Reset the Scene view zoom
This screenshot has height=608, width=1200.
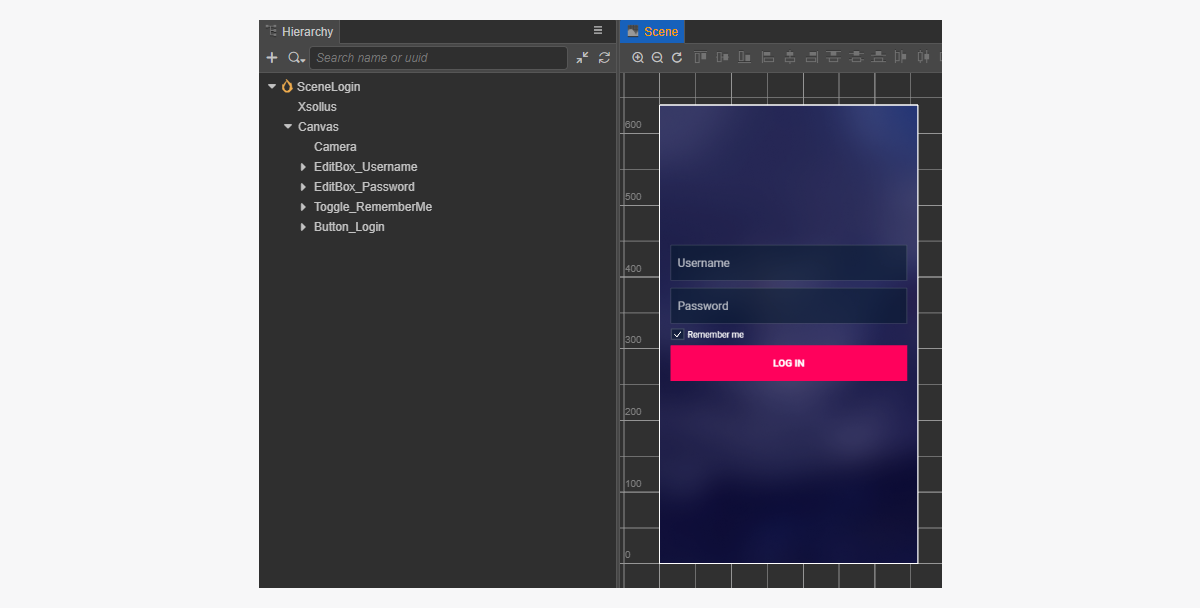click(677, 58)
